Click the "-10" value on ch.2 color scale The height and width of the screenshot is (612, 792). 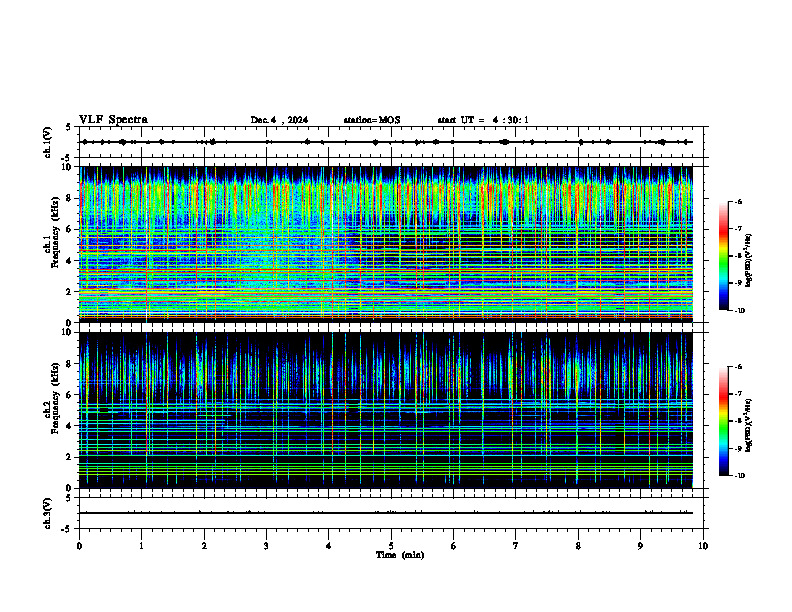739,476
